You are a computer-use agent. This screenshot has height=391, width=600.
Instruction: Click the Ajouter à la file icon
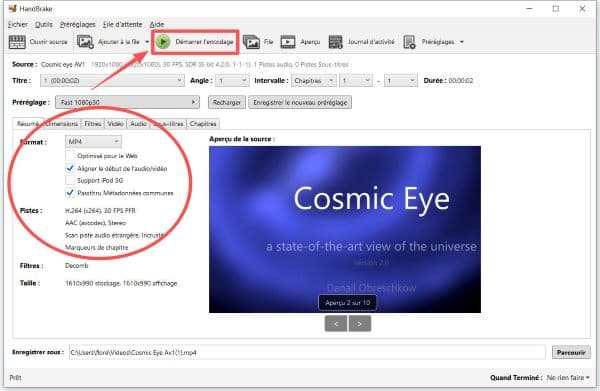(x=85, y=42)
